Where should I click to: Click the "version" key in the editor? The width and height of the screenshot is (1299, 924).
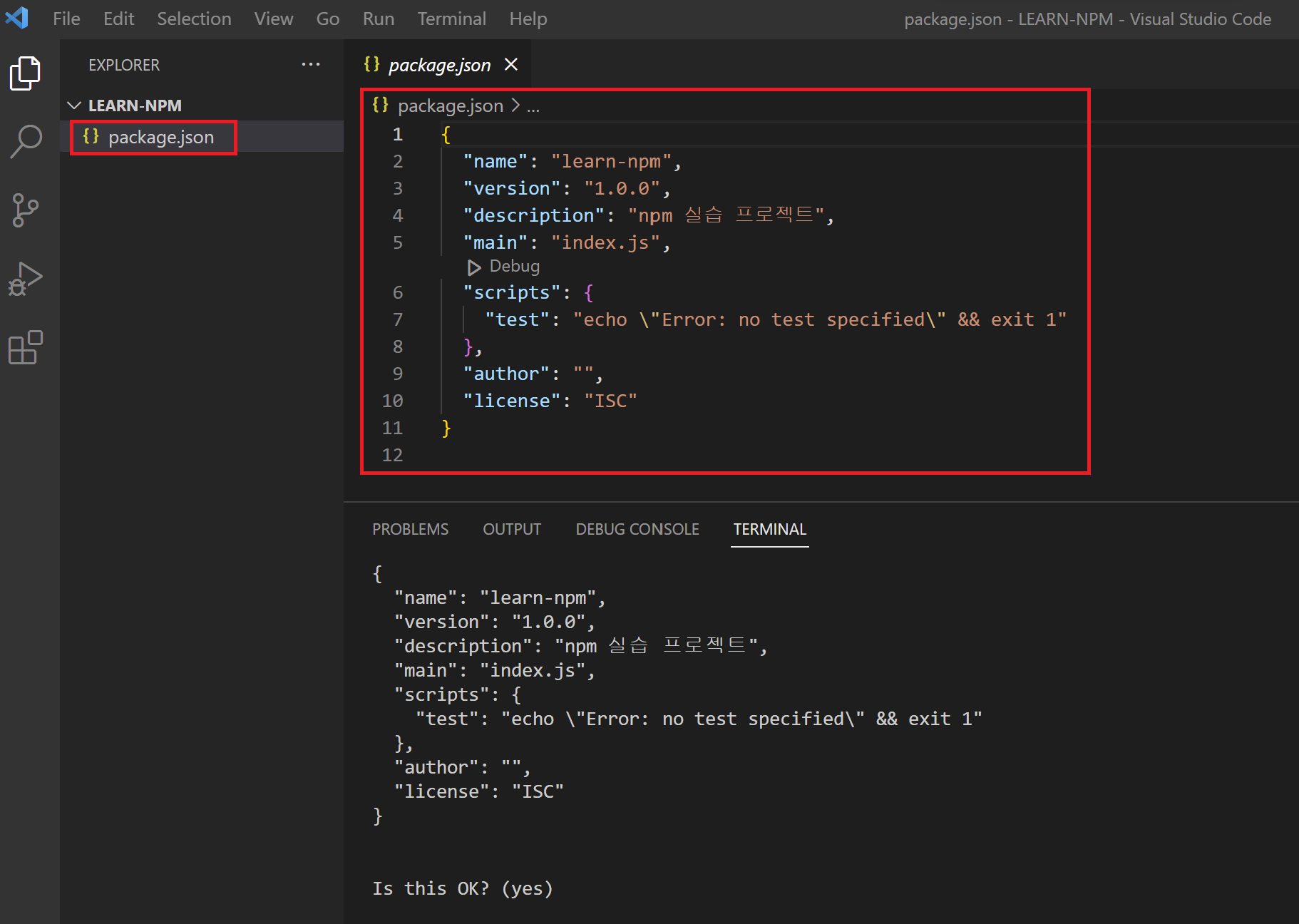pyautogui.click(x=512, y=189)
